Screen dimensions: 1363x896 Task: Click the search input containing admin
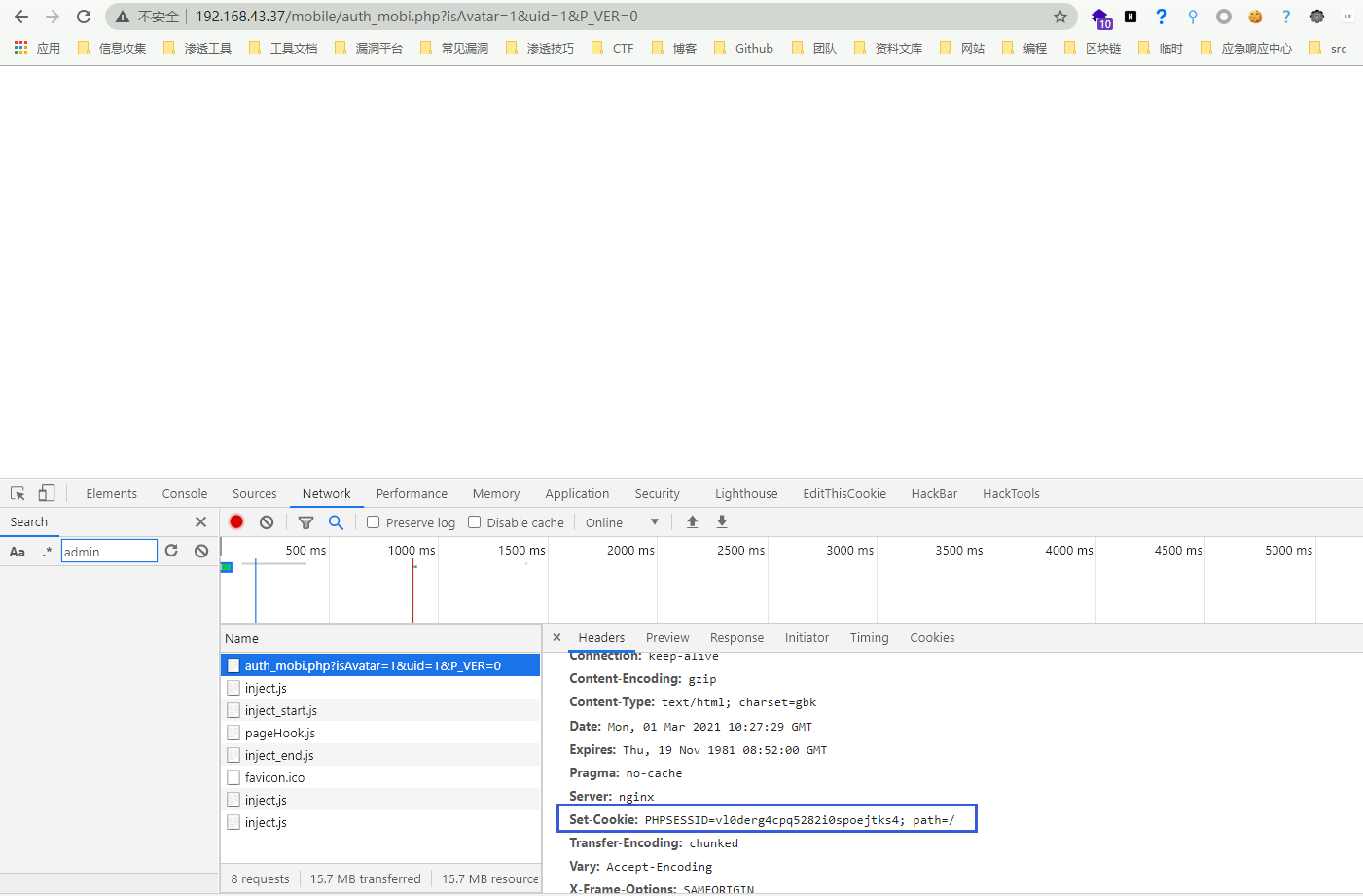point(109,552)
